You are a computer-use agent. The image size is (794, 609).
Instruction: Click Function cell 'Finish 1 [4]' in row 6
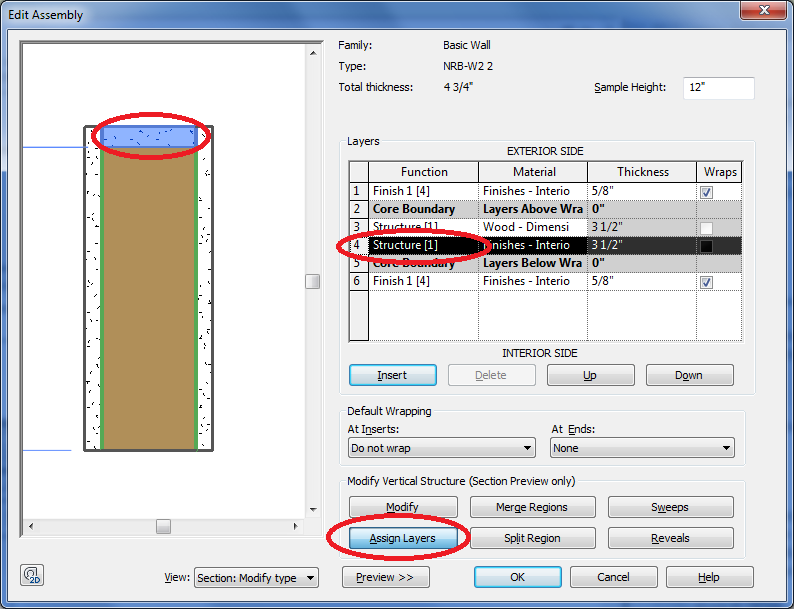click(423, 281)
